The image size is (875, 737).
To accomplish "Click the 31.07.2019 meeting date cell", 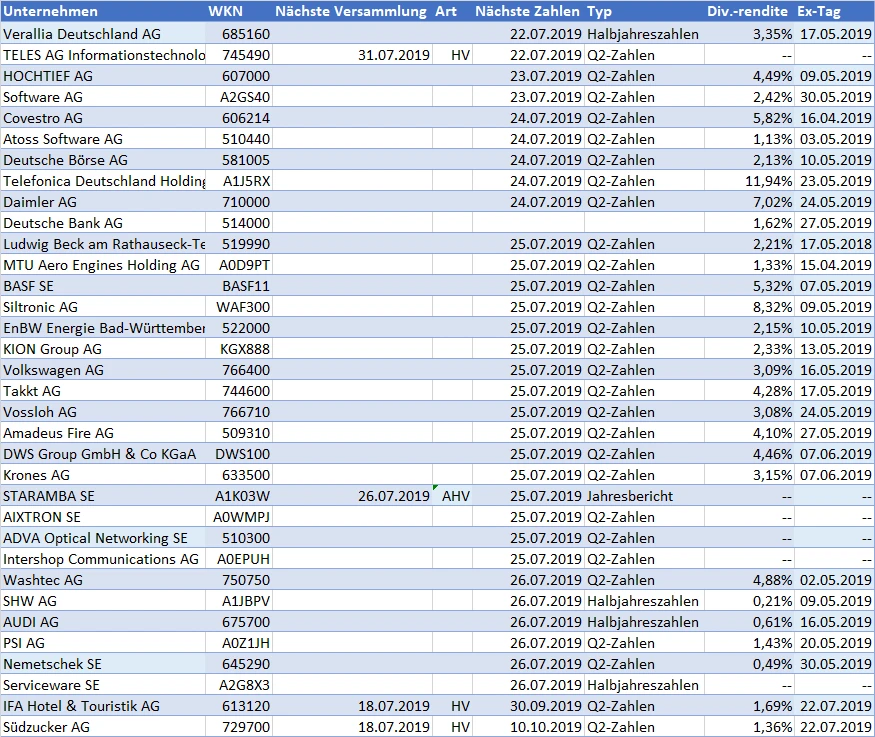I will (394, 55).
